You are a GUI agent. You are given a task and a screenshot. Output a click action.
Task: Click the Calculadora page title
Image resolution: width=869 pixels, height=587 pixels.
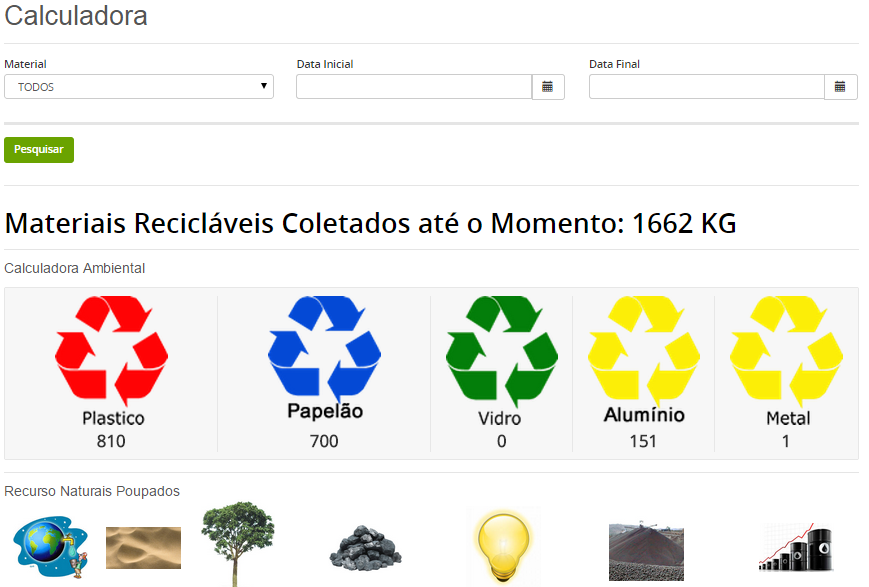(76, 16)
